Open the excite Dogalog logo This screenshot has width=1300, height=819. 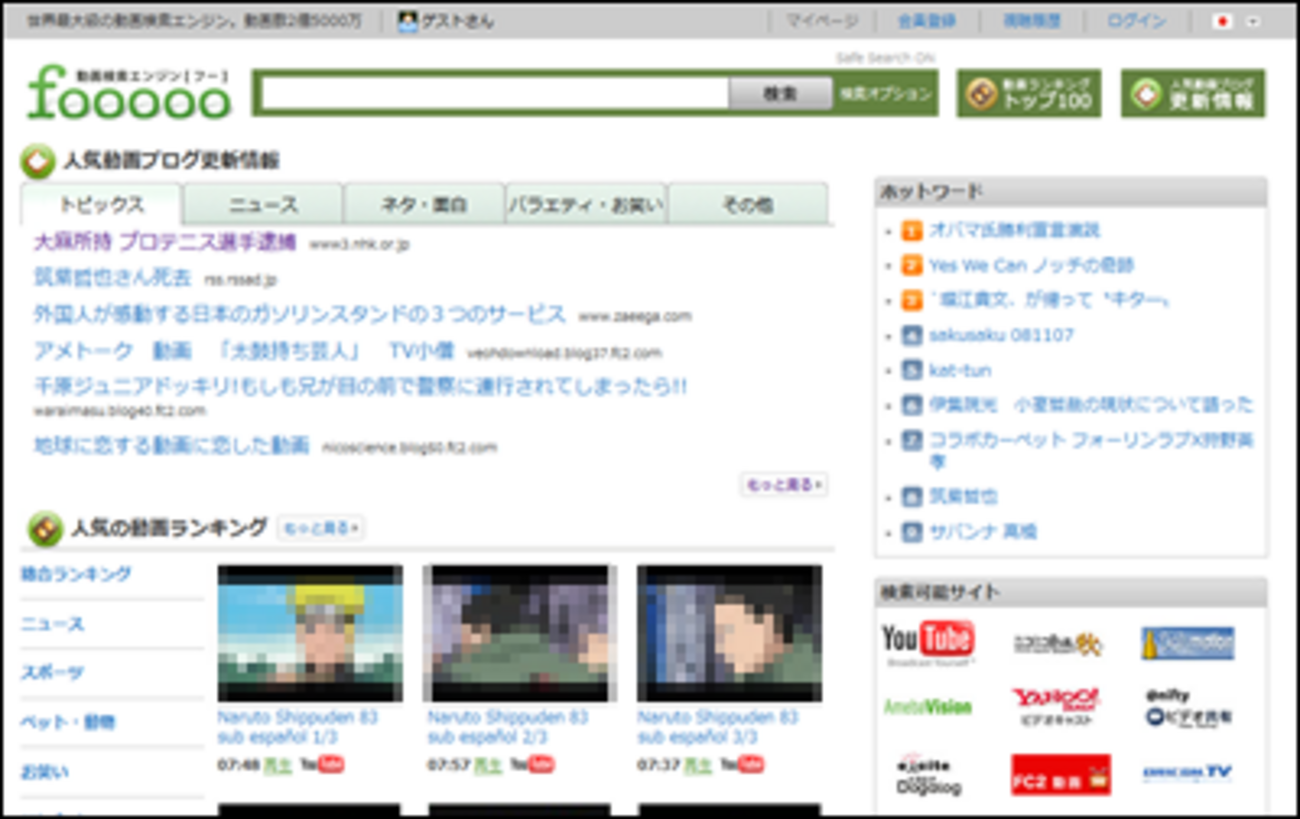point(928,774)
